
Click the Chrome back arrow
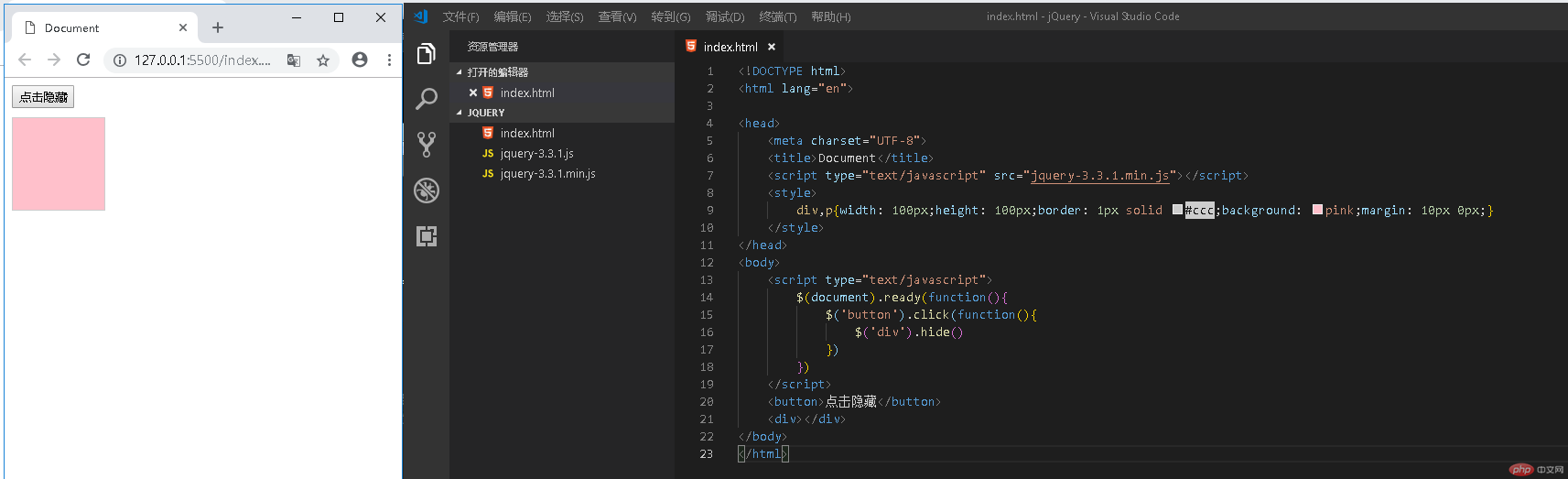(x=25, y=60)
